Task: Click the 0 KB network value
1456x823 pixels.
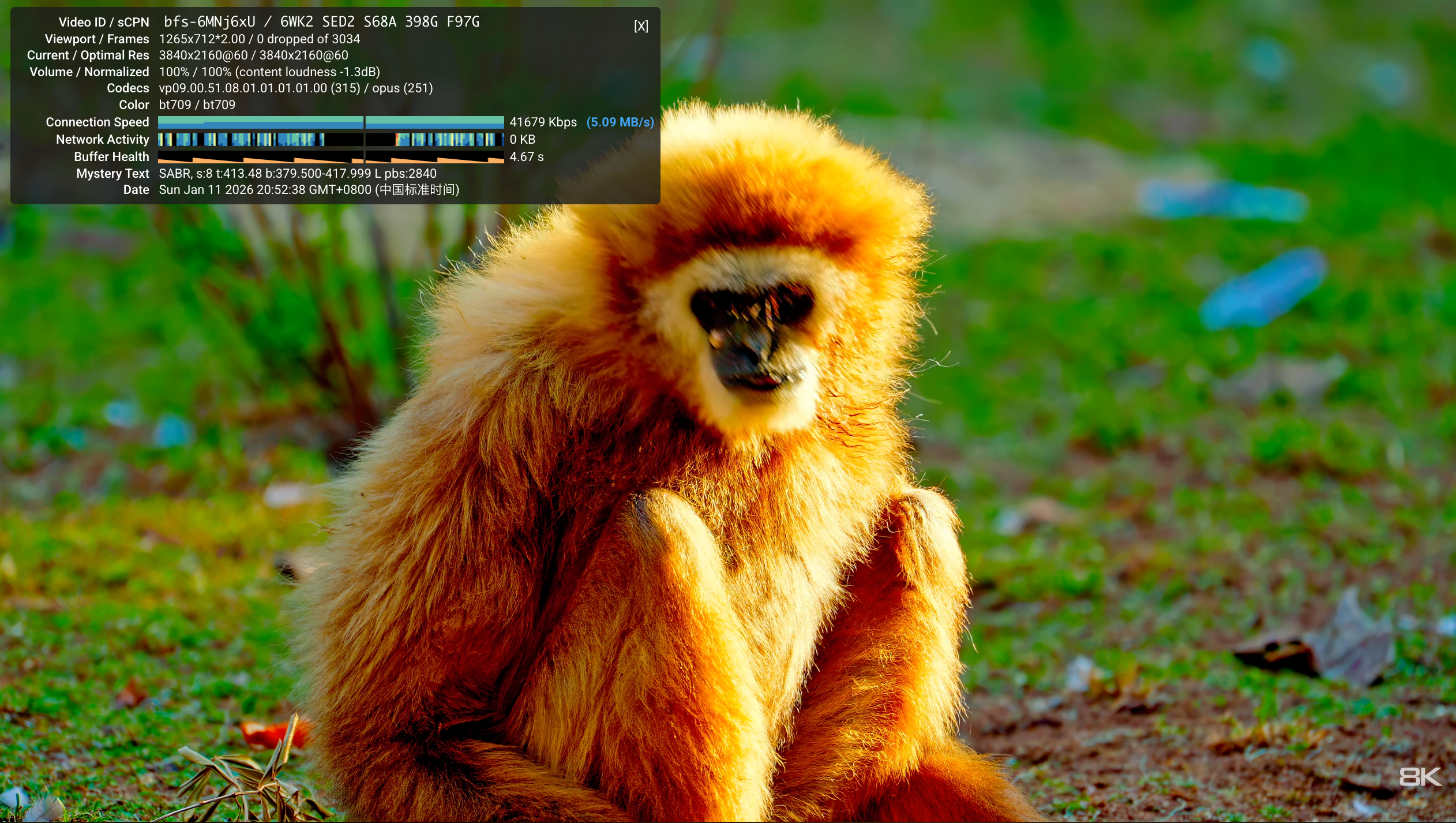Action: tap(522, 140)
